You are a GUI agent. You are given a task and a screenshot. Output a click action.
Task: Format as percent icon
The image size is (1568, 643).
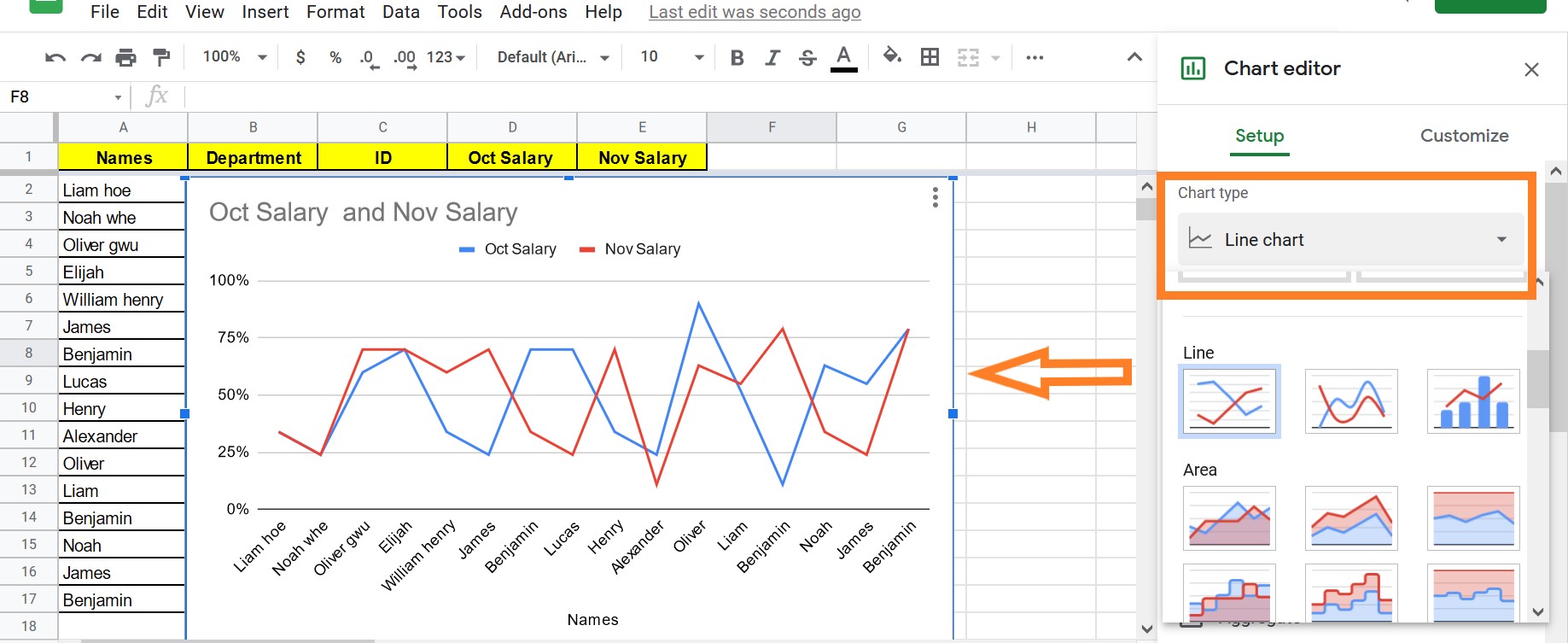pyautogui.click(x=335, y=57)
